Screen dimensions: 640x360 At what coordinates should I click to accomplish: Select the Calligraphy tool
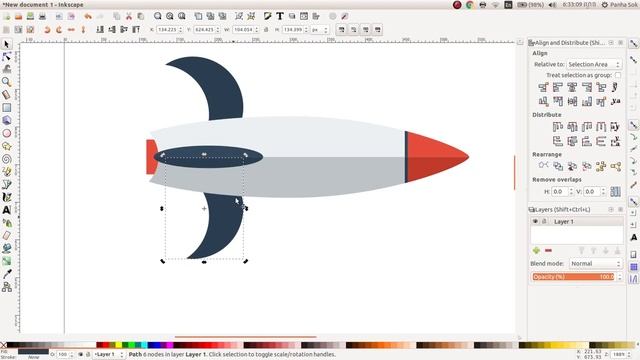coord(7,197)
